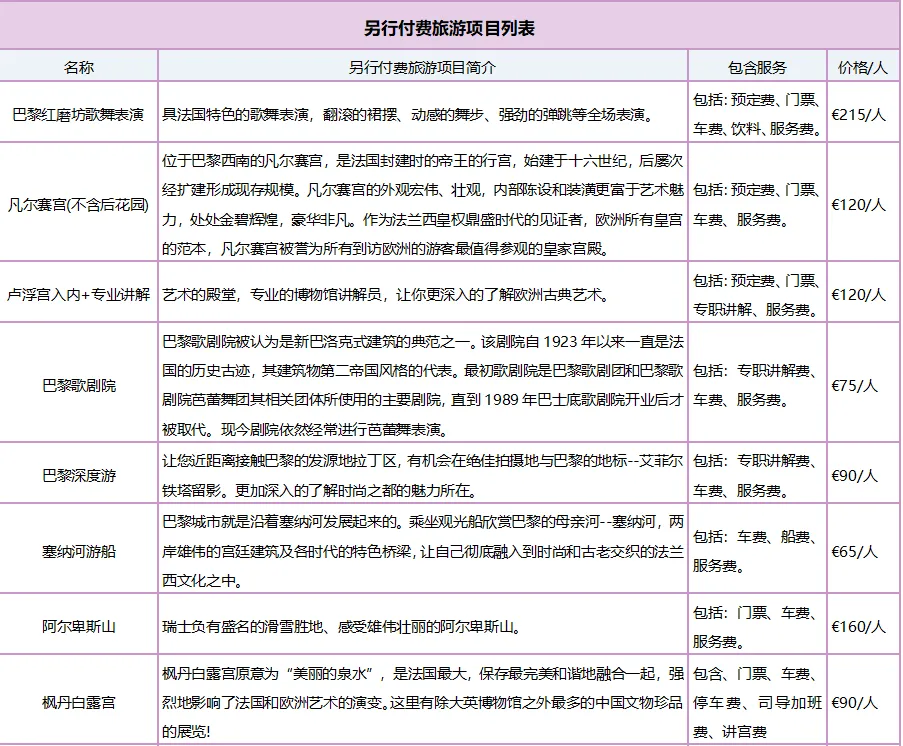The image size is (903, 746).
Task: Click the €65/人 price for 塞纳河游船
Action: (855, 551)
